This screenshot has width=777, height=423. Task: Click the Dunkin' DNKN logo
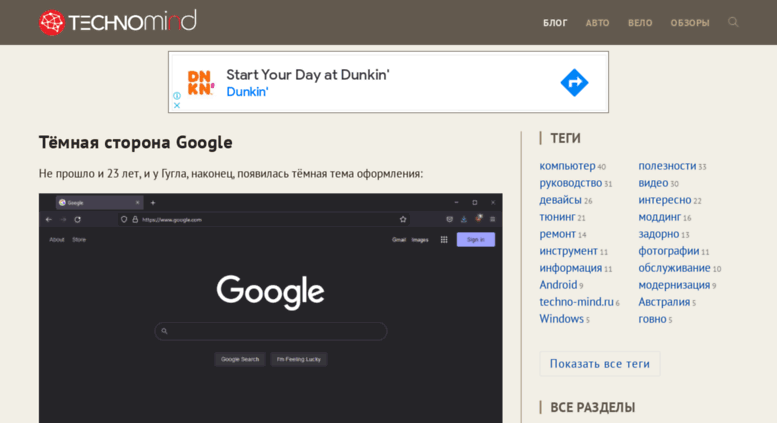pos(201,82)
